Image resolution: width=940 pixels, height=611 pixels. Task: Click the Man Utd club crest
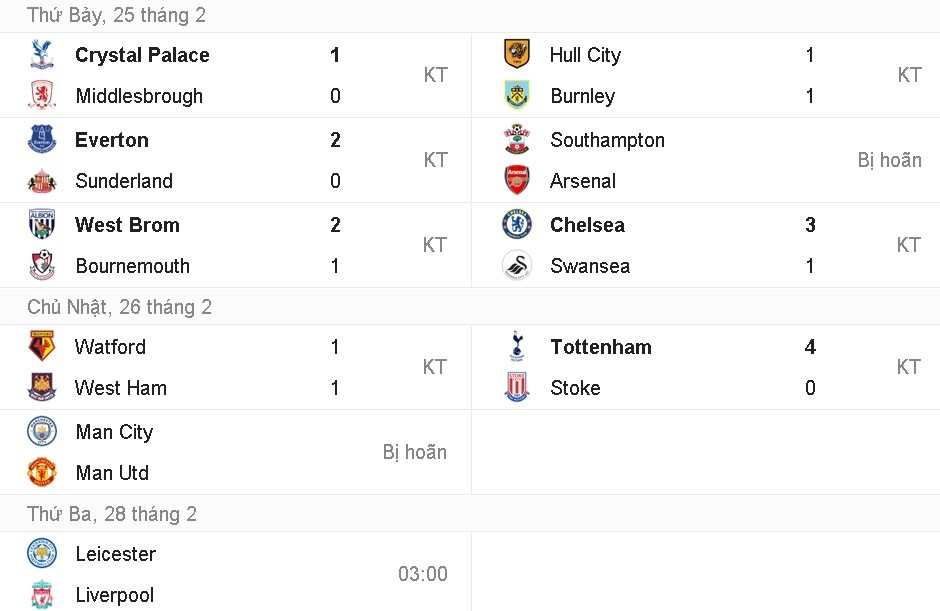(42, 473)
